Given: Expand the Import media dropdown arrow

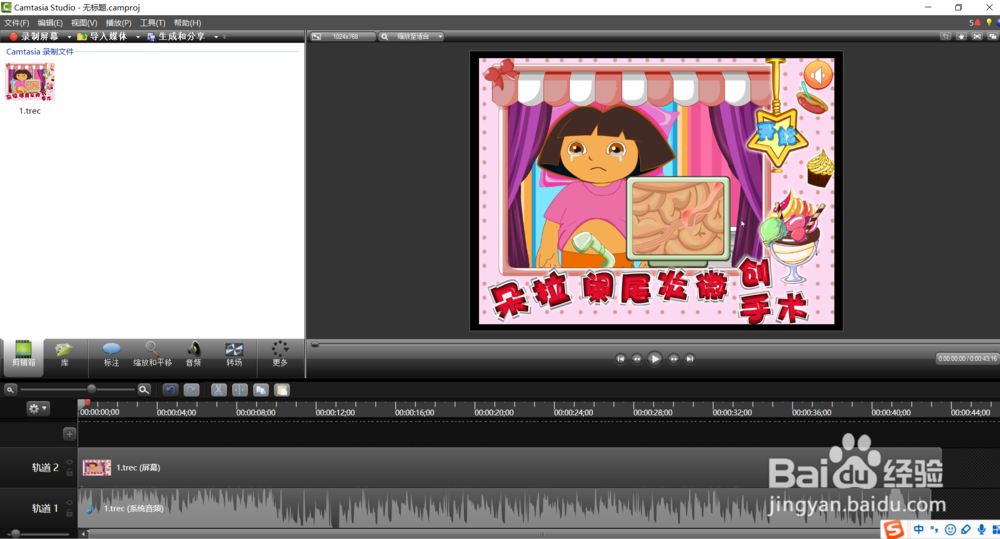Looking at the screenshot, I should point(138,37).
